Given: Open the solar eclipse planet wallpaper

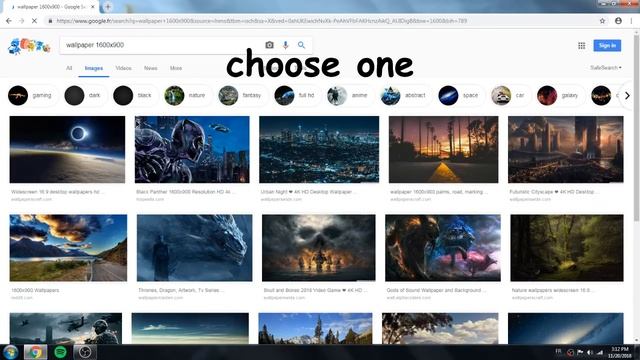Looking at the screenshot, I should point(67,149).
